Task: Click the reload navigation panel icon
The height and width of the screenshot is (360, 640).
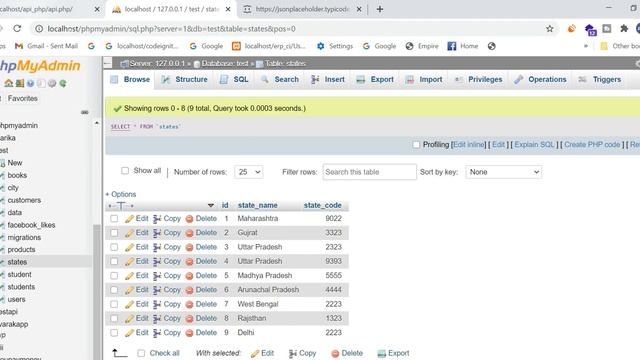Action: [63, 83]
